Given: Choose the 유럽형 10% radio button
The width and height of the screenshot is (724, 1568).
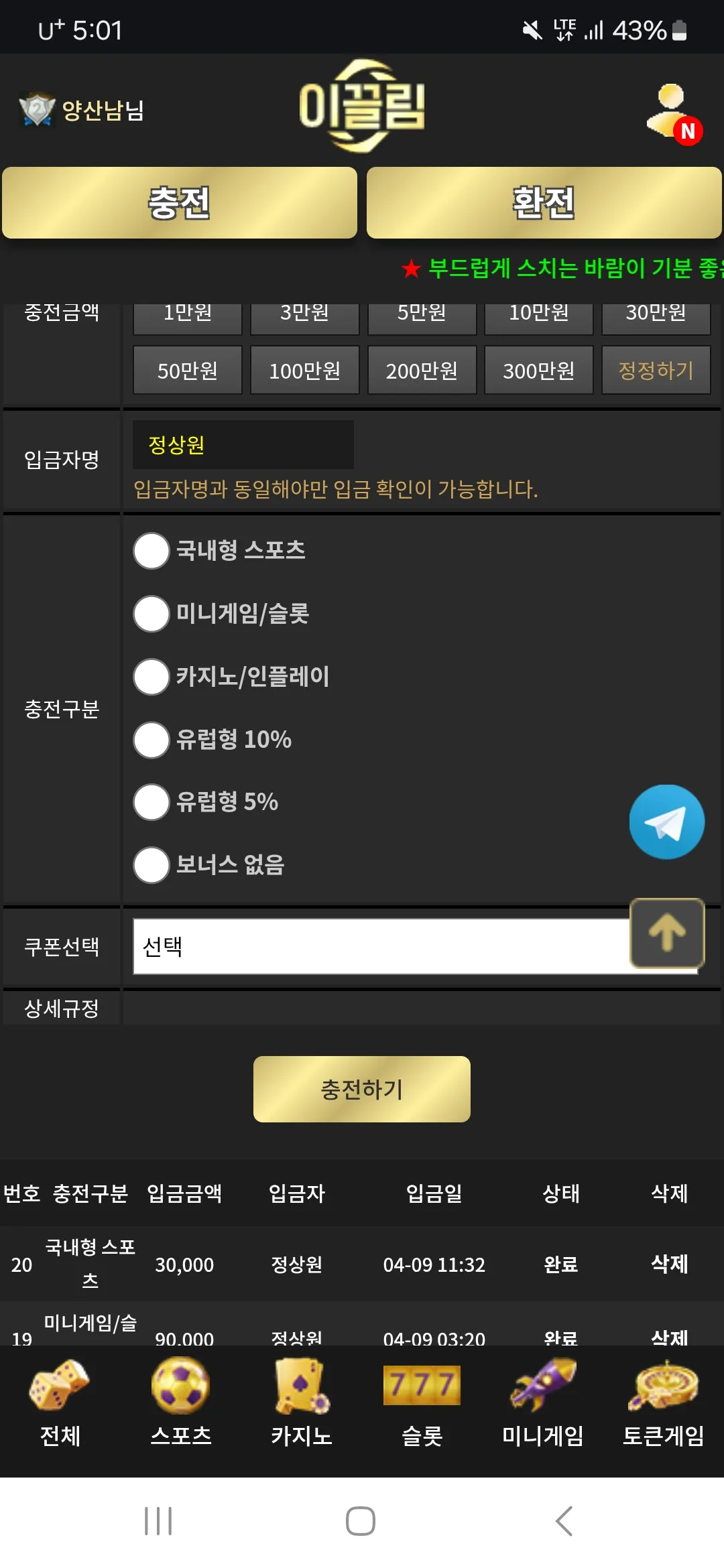Looking at the screenshot, I should pos(152,740).
